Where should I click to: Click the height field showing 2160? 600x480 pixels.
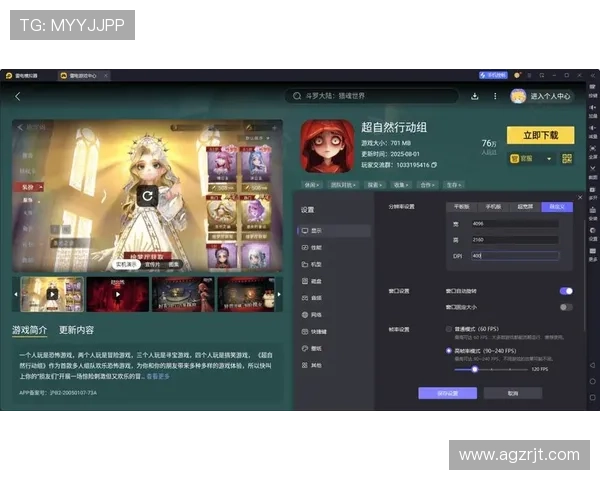pyautogui.click(x=515, y=240)
